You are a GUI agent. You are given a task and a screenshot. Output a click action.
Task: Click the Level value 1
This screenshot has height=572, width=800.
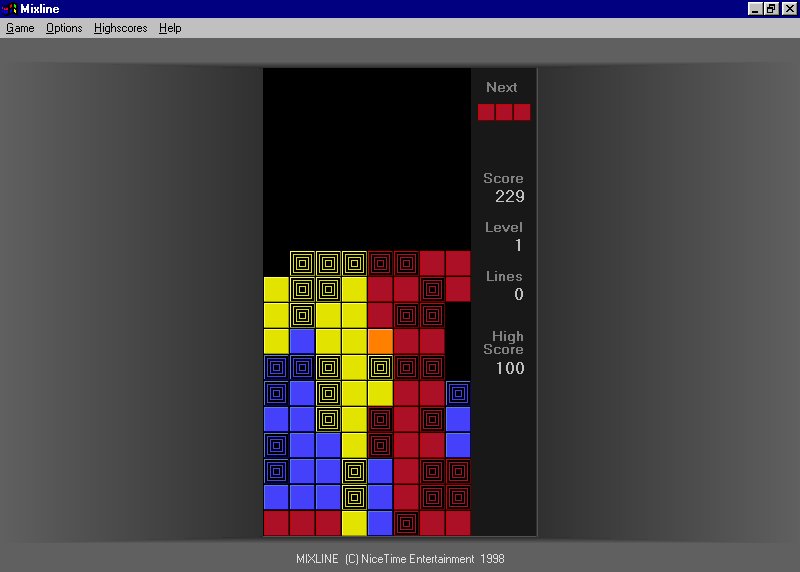point(518,245)
